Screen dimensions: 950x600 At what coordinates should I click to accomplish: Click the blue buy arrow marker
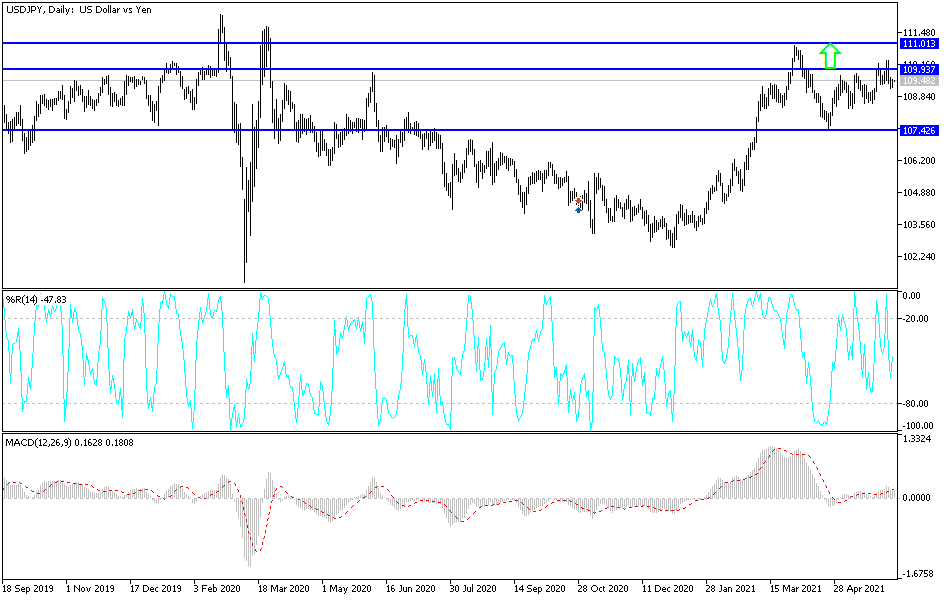[578, 210]
